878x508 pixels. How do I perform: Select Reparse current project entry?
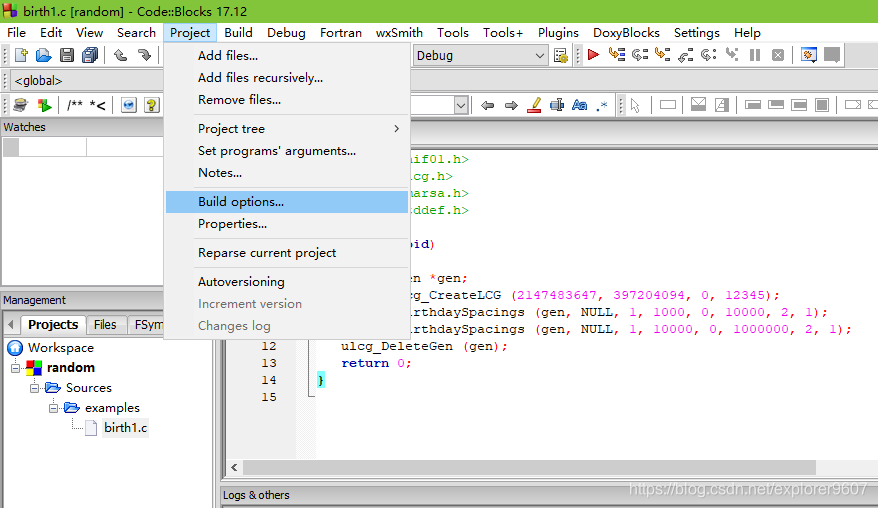coord(287,253)
